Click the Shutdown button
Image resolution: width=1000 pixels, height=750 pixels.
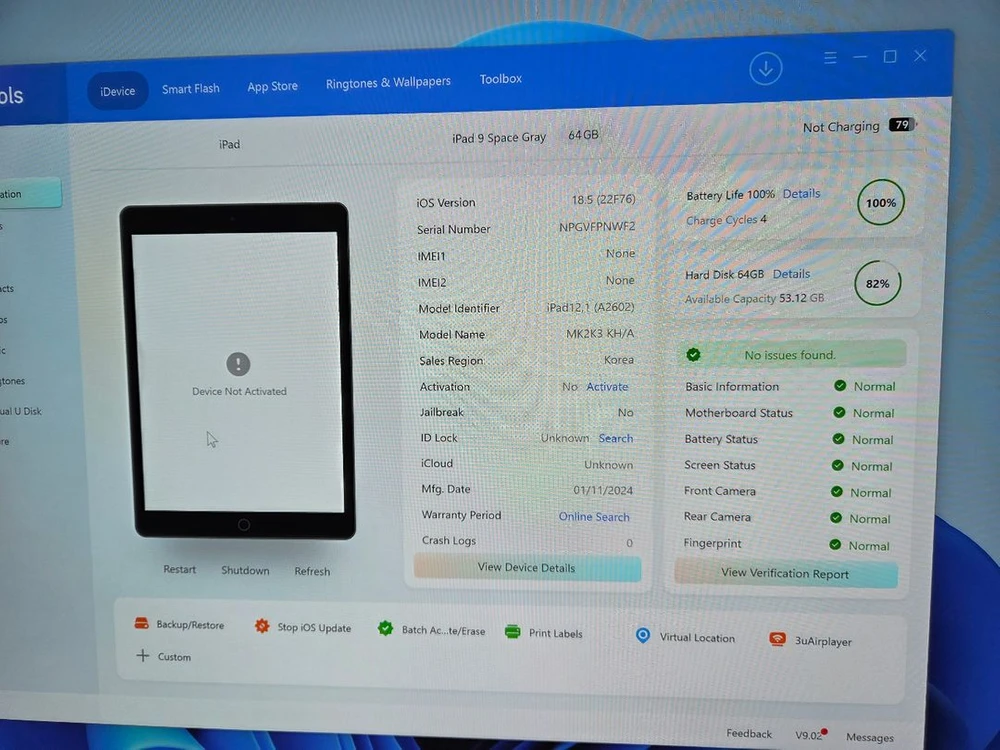click(245, 570)
